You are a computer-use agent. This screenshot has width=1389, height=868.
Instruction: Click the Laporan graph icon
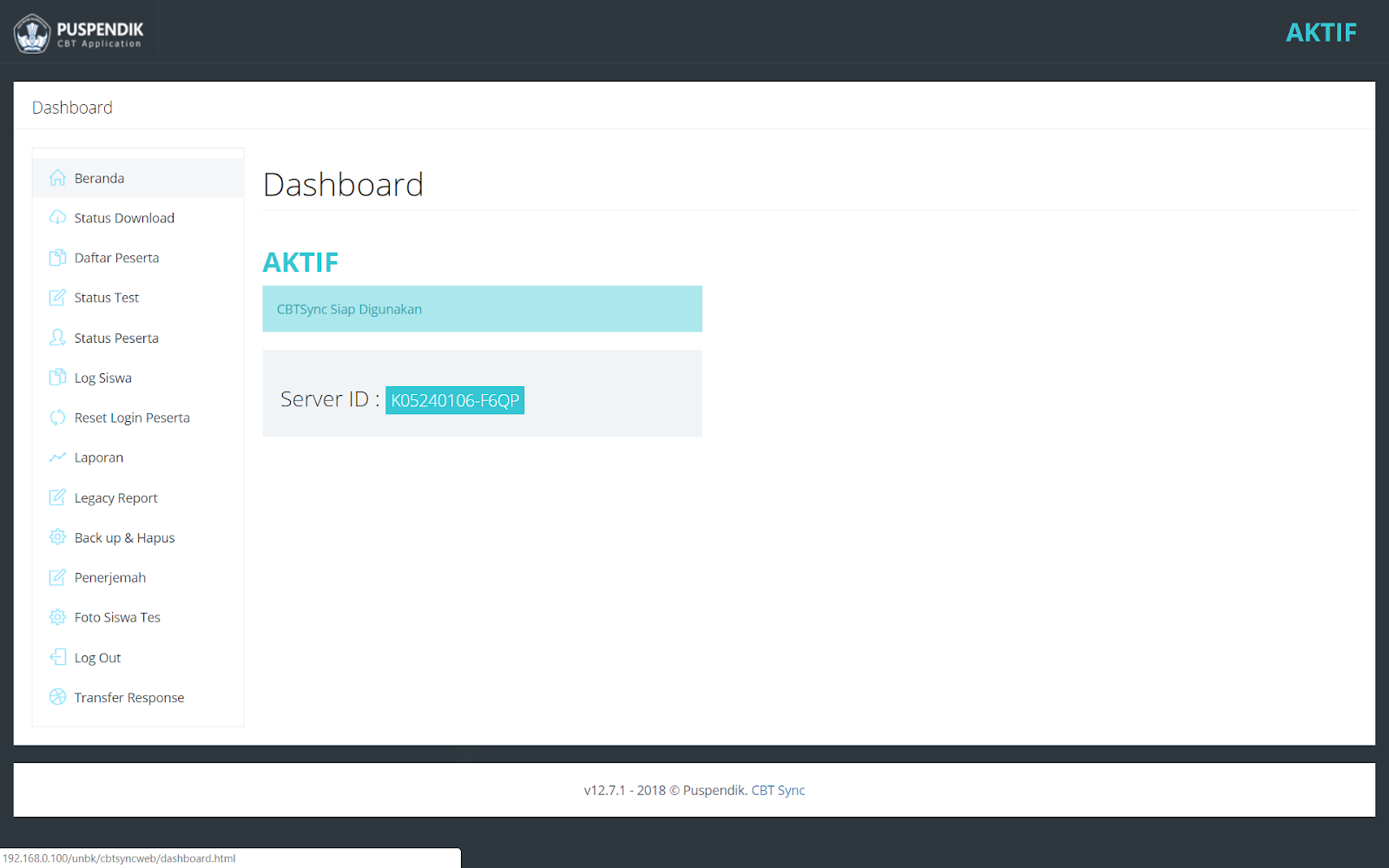pos(57,457)
